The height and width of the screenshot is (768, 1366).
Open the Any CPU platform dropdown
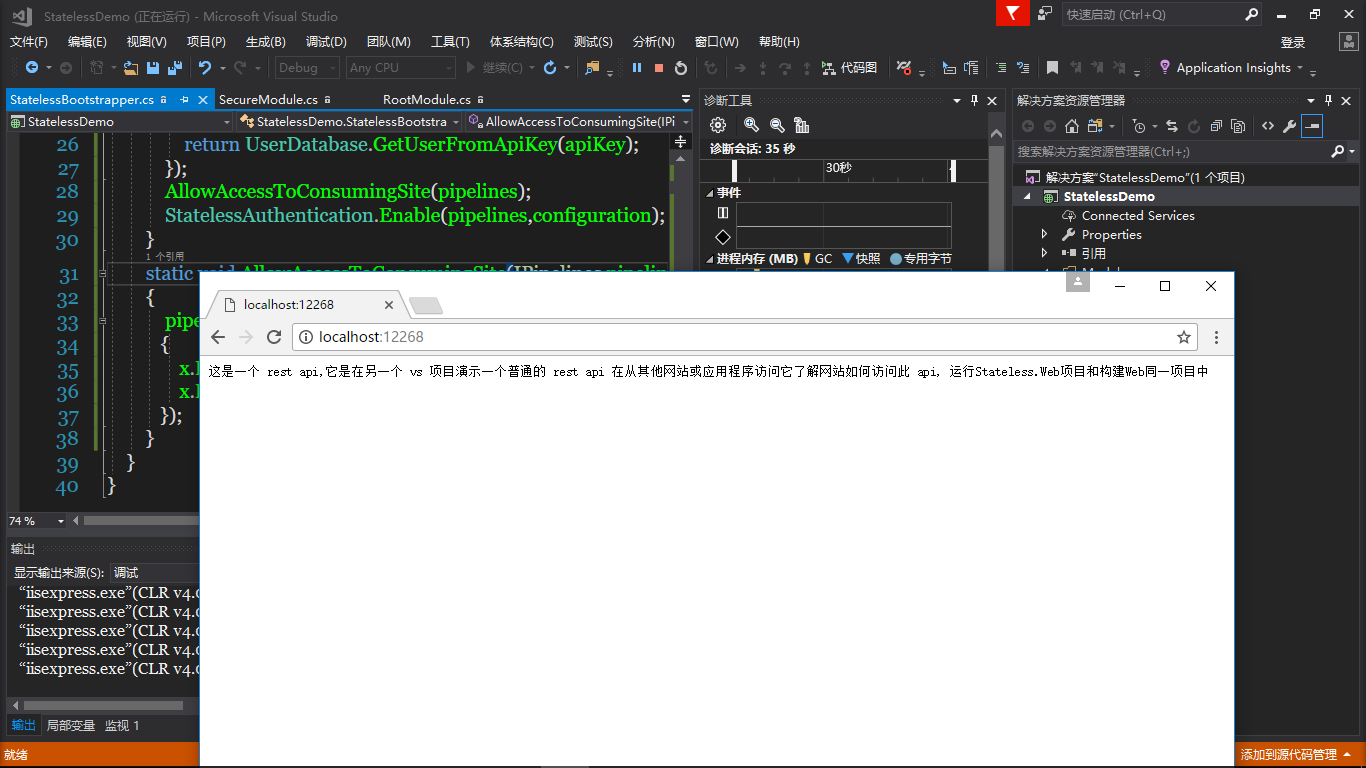(x=400, y=68)
